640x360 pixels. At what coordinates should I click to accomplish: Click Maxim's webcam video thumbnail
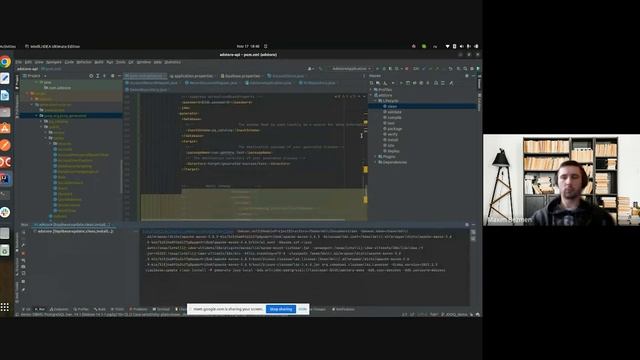(561, 180)
